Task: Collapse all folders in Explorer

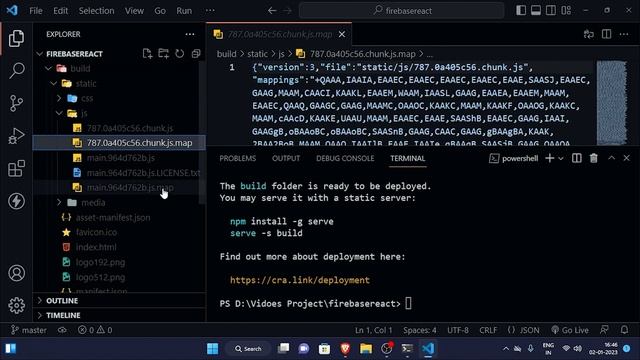Action: [x=196, y=53]
